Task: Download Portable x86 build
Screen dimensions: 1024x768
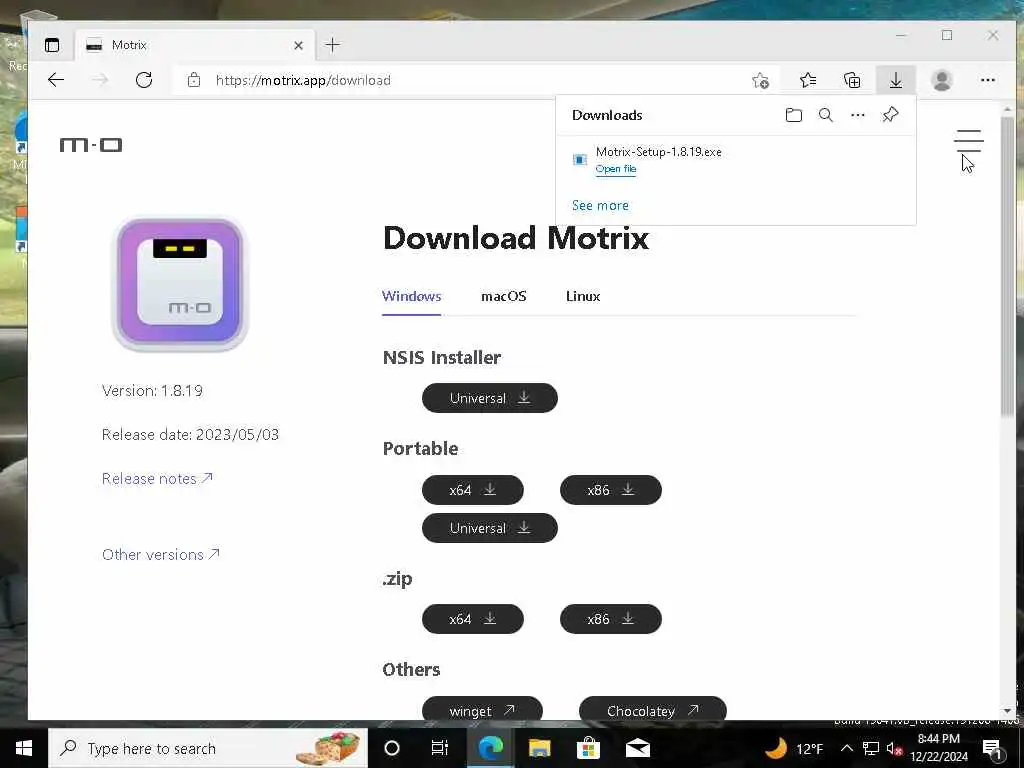Action: 611,490
